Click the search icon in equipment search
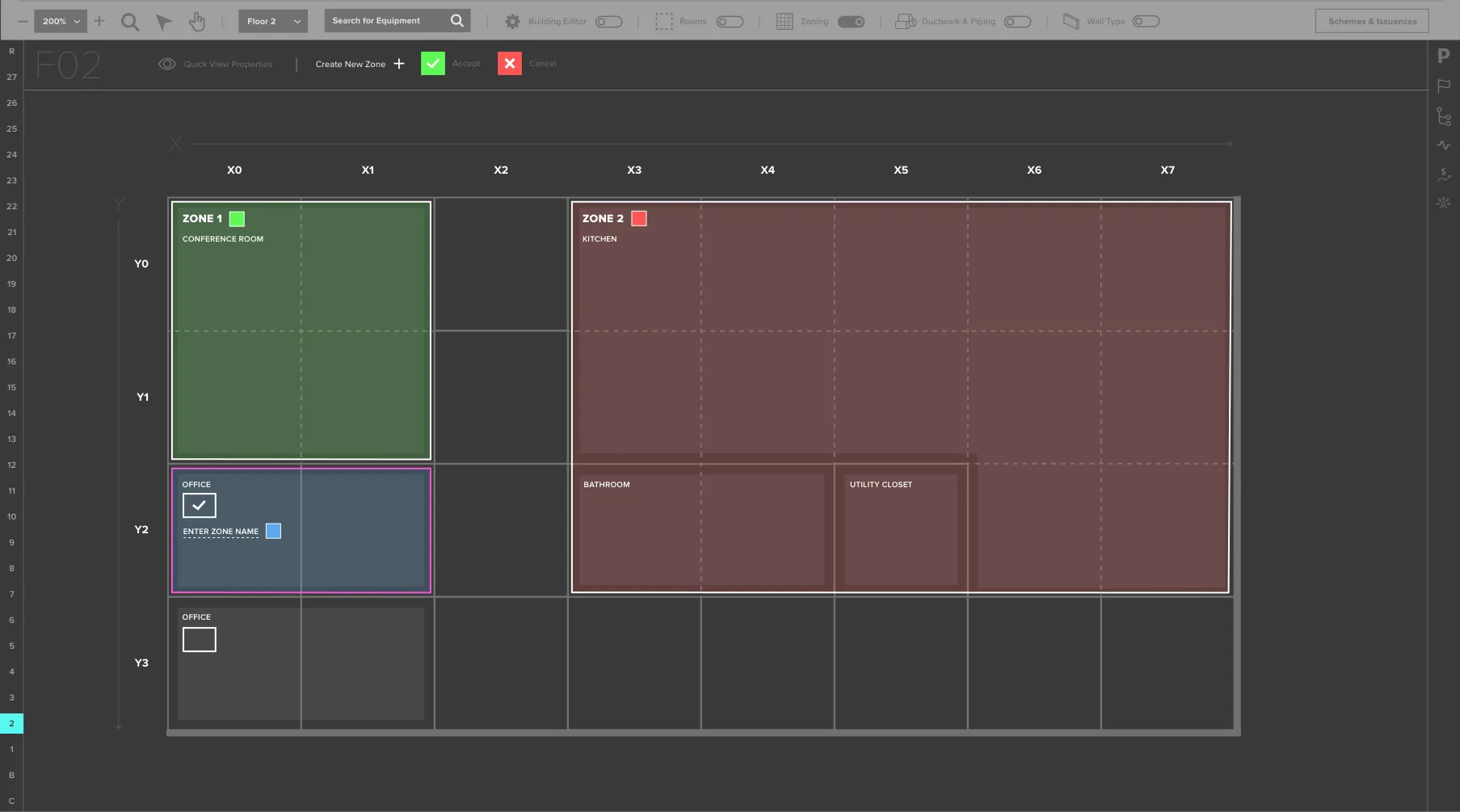This screenshot has height=812, width=1460. (457, 21)
